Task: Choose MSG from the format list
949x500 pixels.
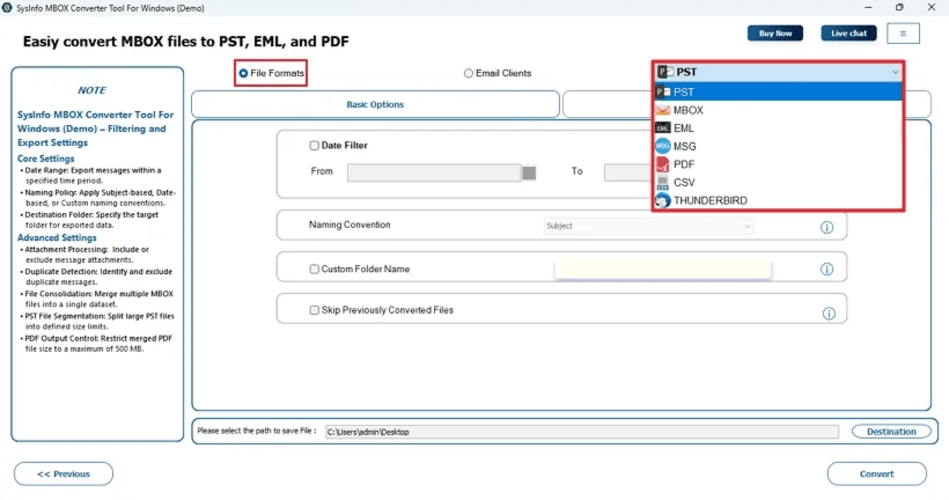Action: (778, 146)
